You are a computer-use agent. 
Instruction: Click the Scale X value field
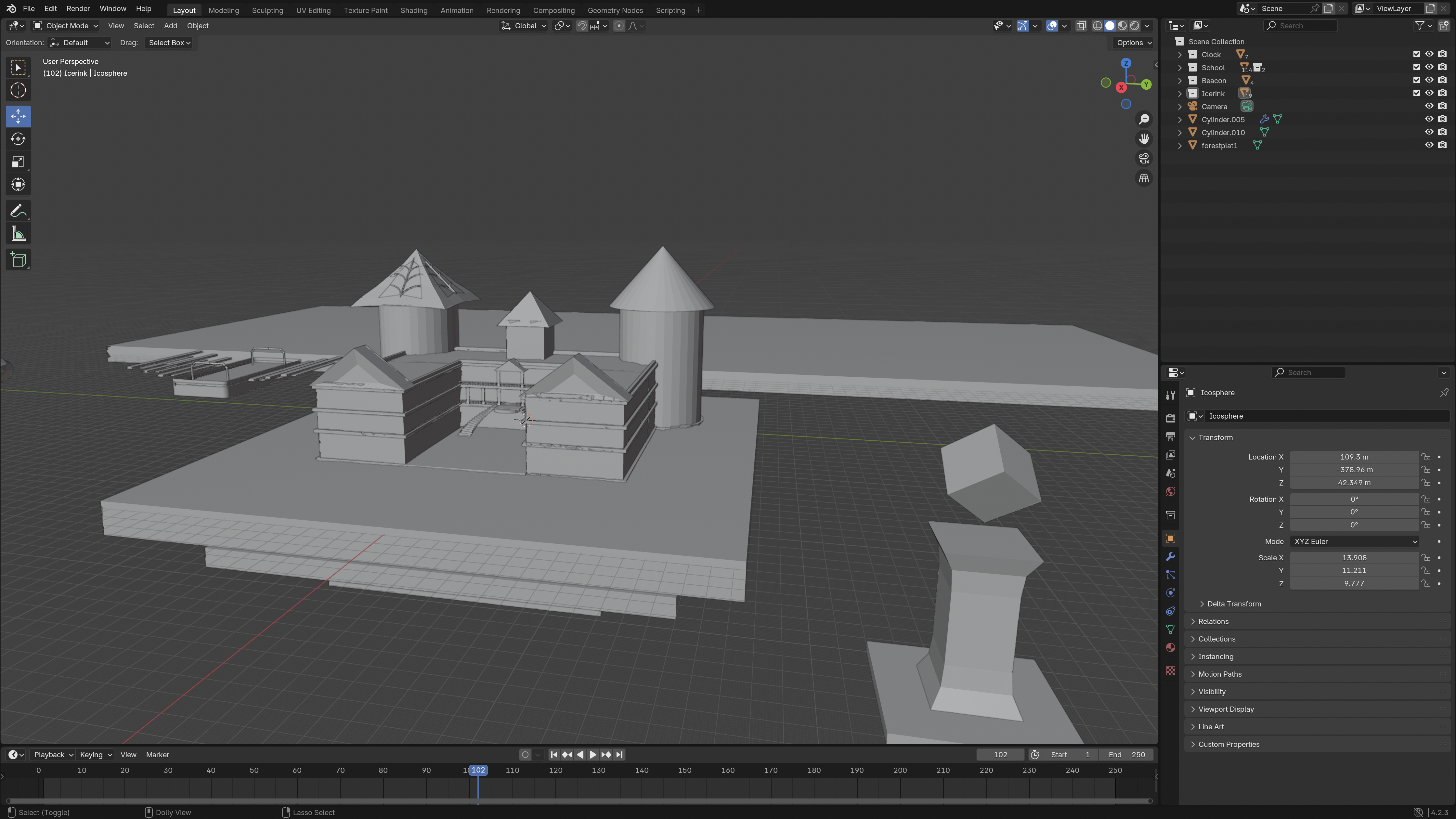[x=1354, y=557]
